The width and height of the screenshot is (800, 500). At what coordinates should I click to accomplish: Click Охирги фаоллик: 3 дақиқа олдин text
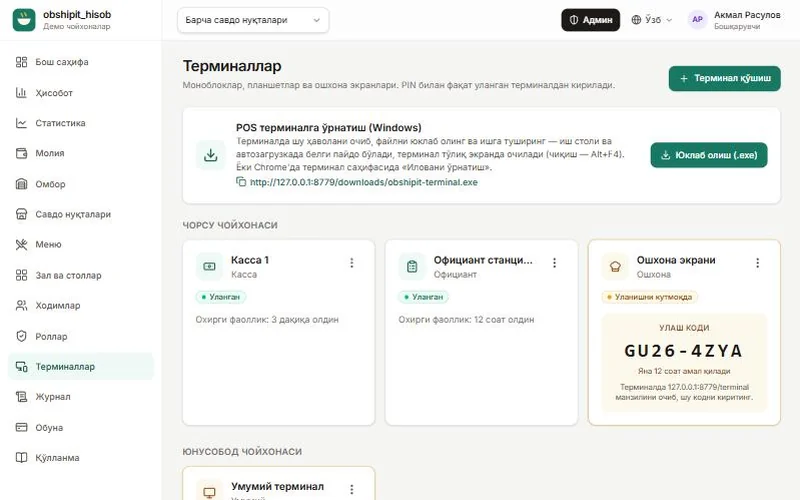(x=267, y=319)
